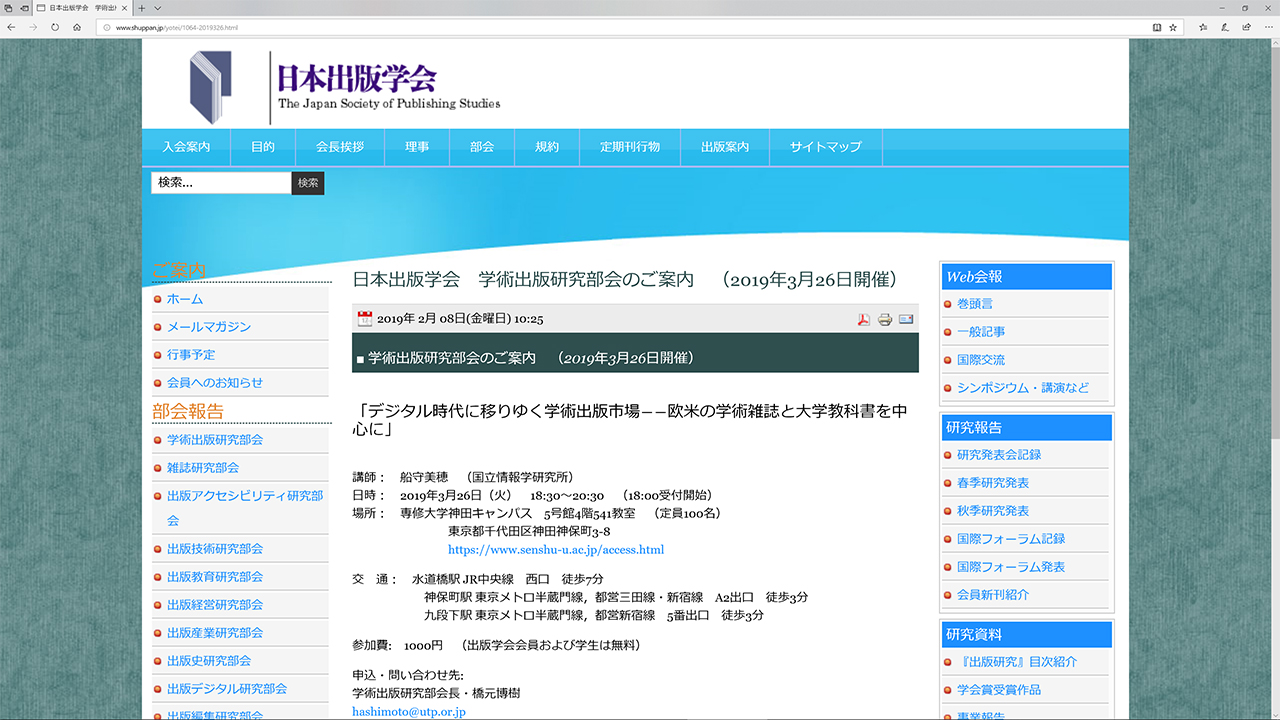This screenshot has height=720, width=1280.
Task: Click the 検索... search input field
Action: pyautogui.click(x=221, y=183)
